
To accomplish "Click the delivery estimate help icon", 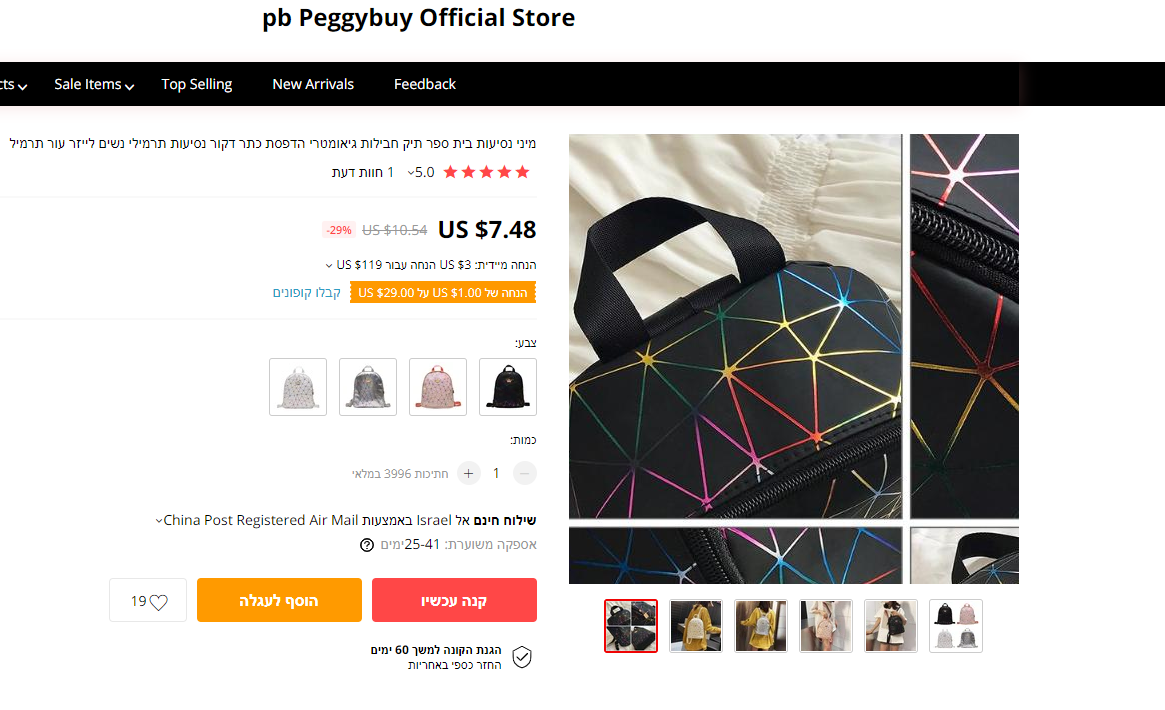I will (367, 545).
